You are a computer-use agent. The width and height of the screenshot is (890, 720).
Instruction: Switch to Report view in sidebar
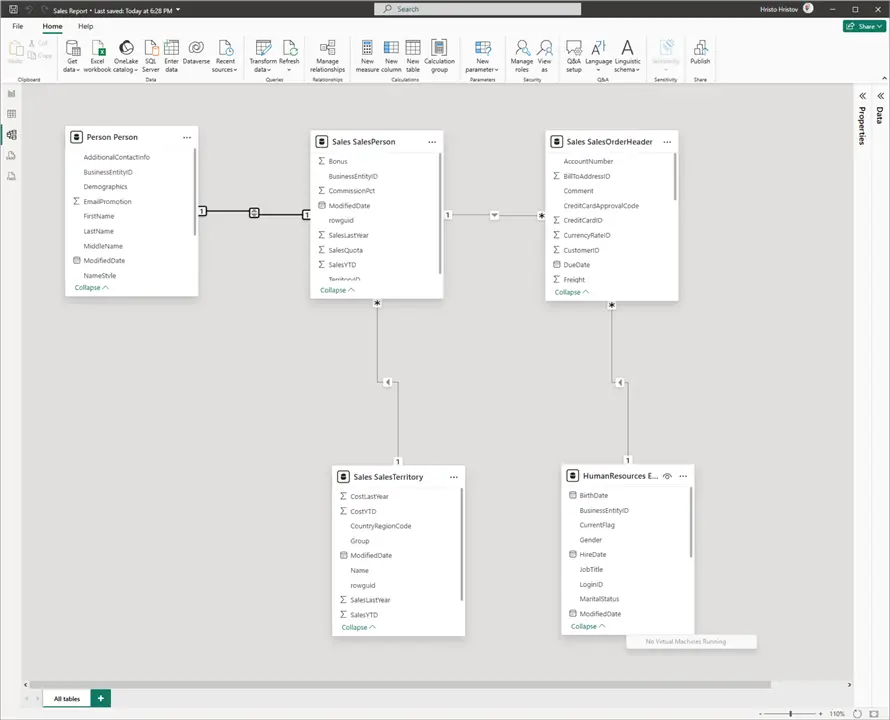pos(11,93)
